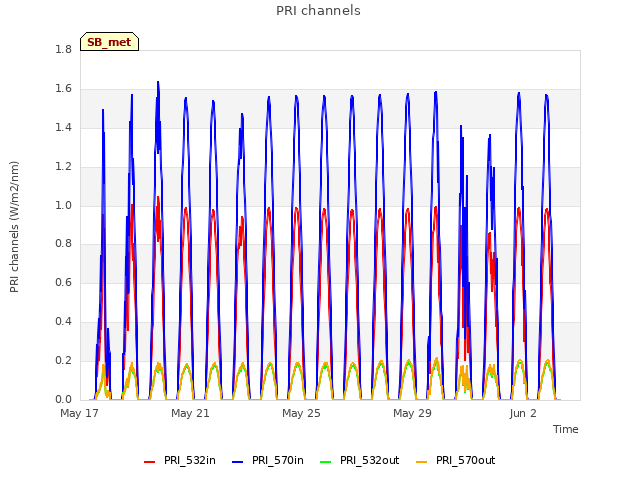This screenshot has width=640, height=480.
Task: Click the 0.4 y-axis tick label
Action: [x=63, y=322]
